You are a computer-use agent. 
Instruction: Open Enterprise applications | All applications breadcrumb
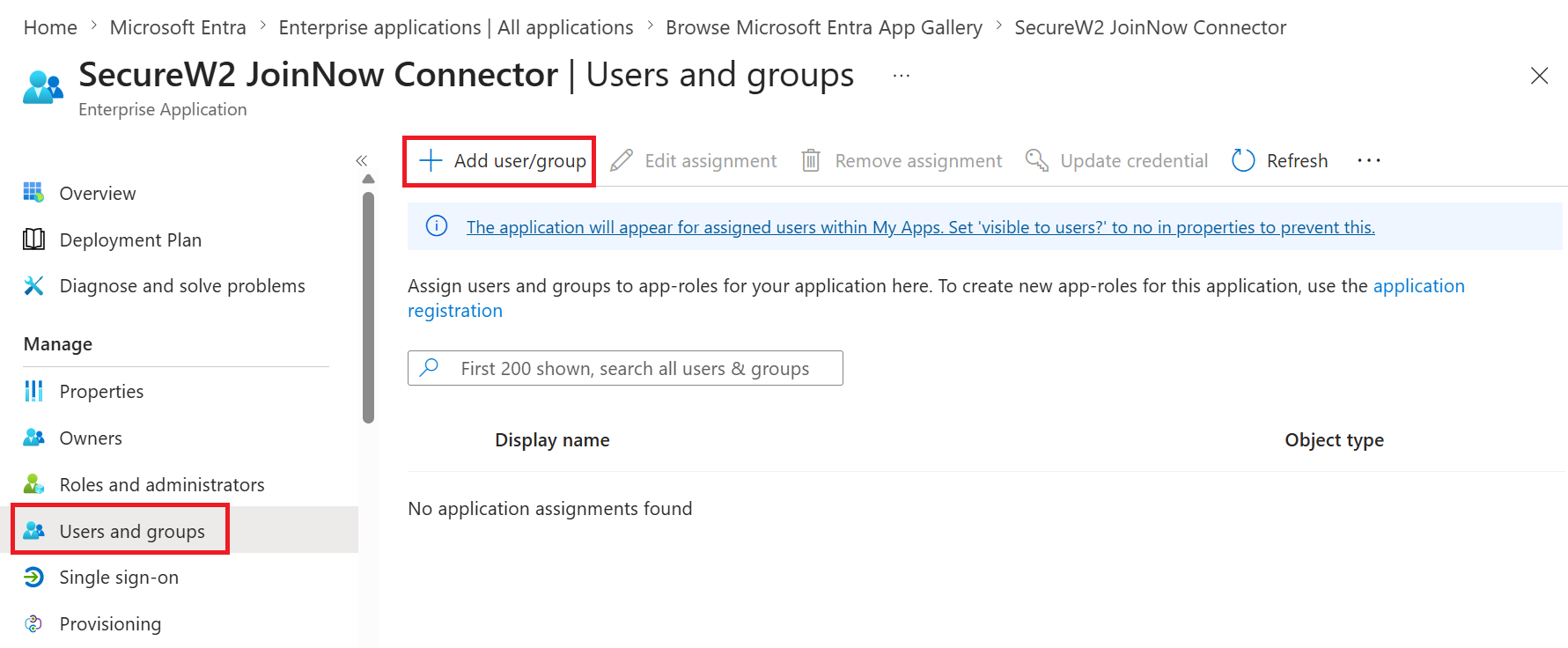[456, 27]
